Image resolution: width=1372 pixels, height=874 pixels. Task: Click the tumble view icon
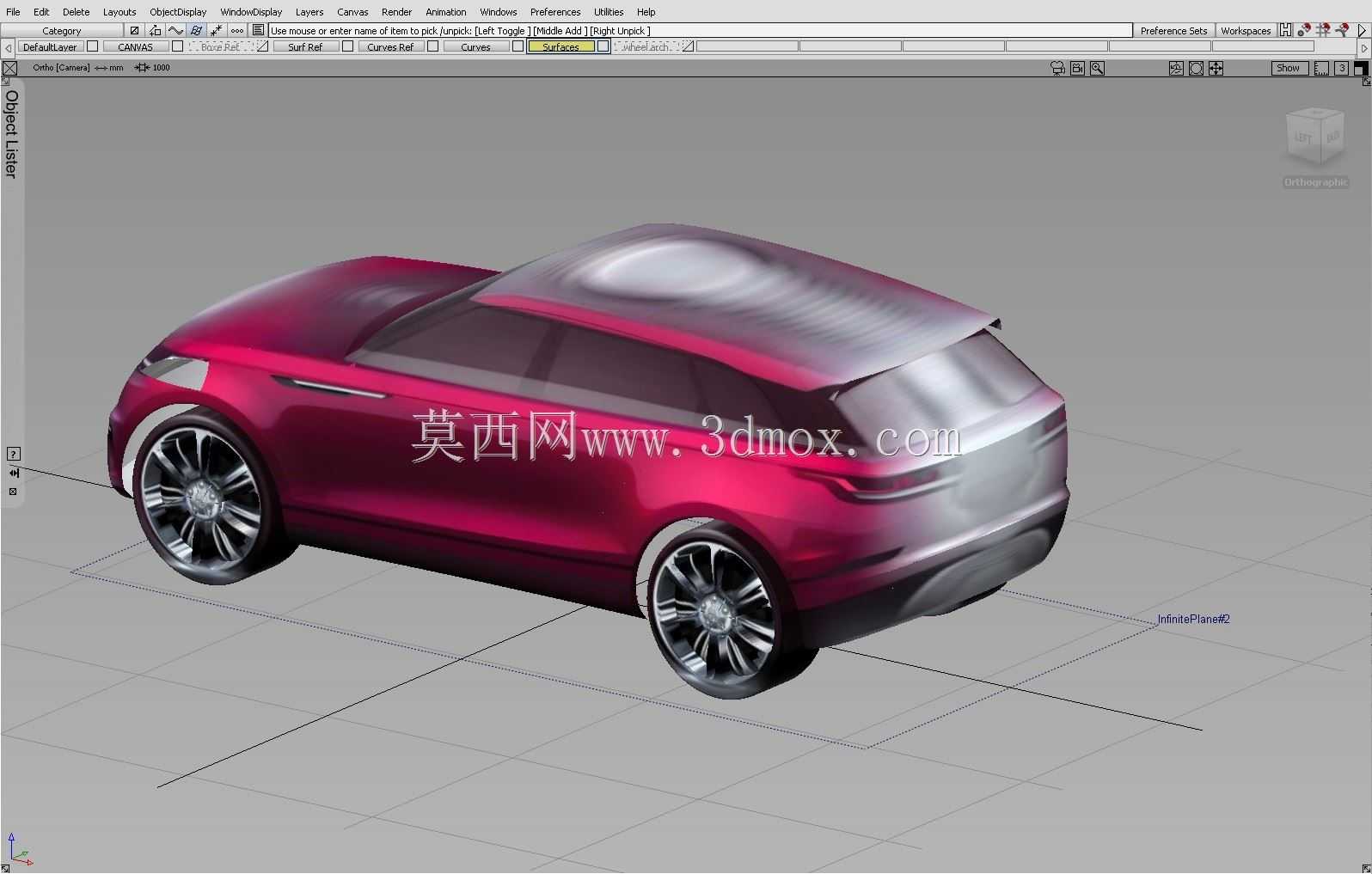(x=1176, y=68)
